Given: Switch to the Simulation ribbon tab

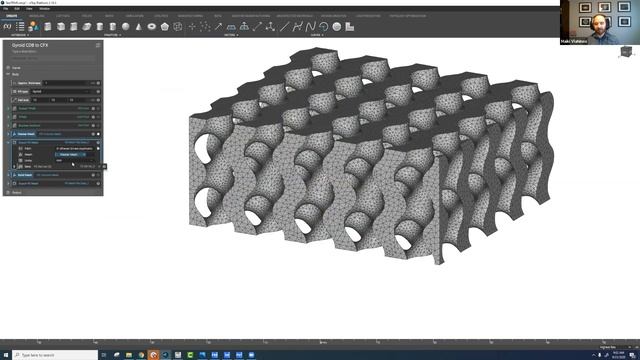Looking at the screenshot, I should point(134,16).
